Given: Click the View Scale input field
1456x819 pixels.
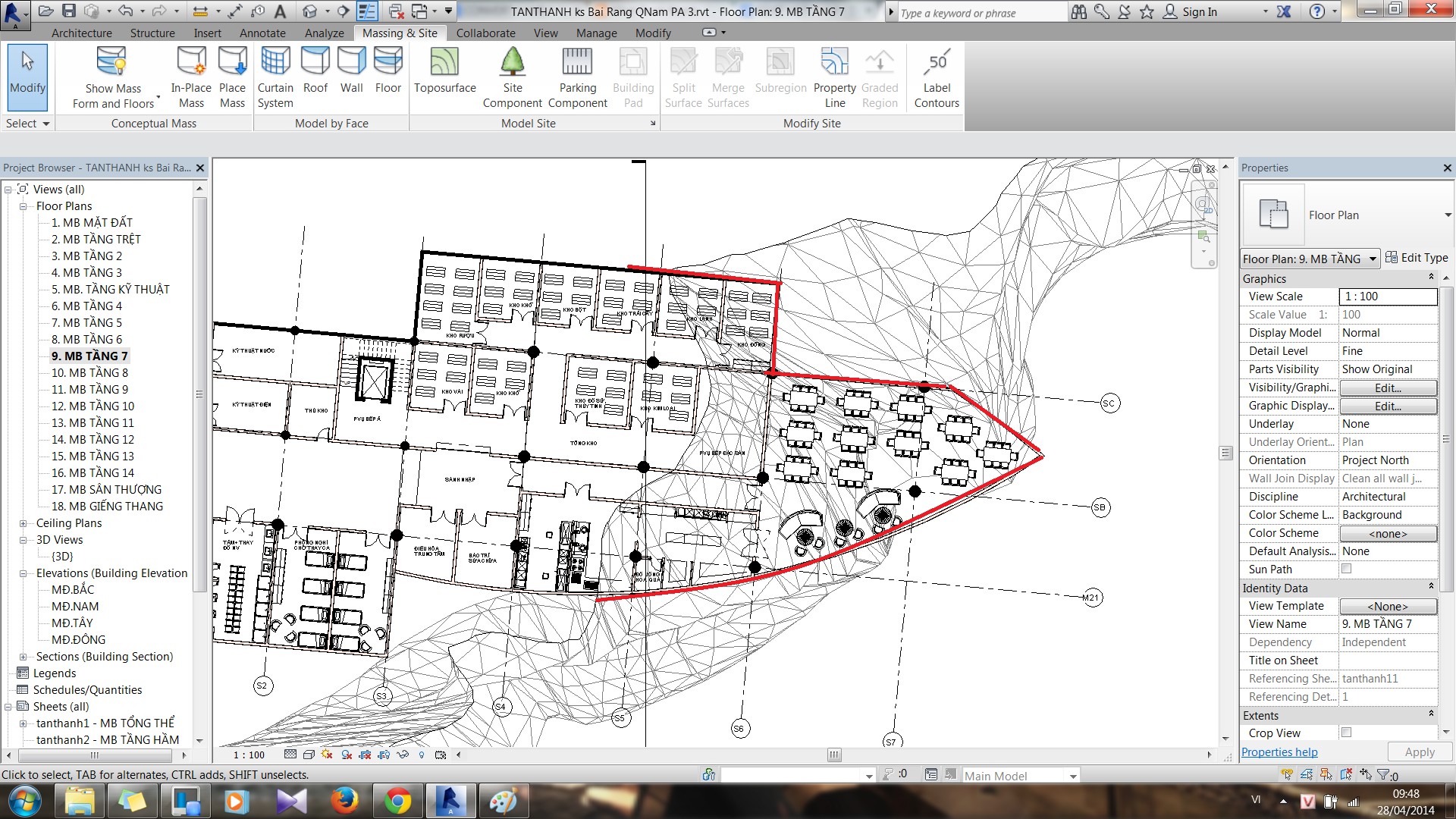Looking at the screenshot, I should (x=1388, y=297).
